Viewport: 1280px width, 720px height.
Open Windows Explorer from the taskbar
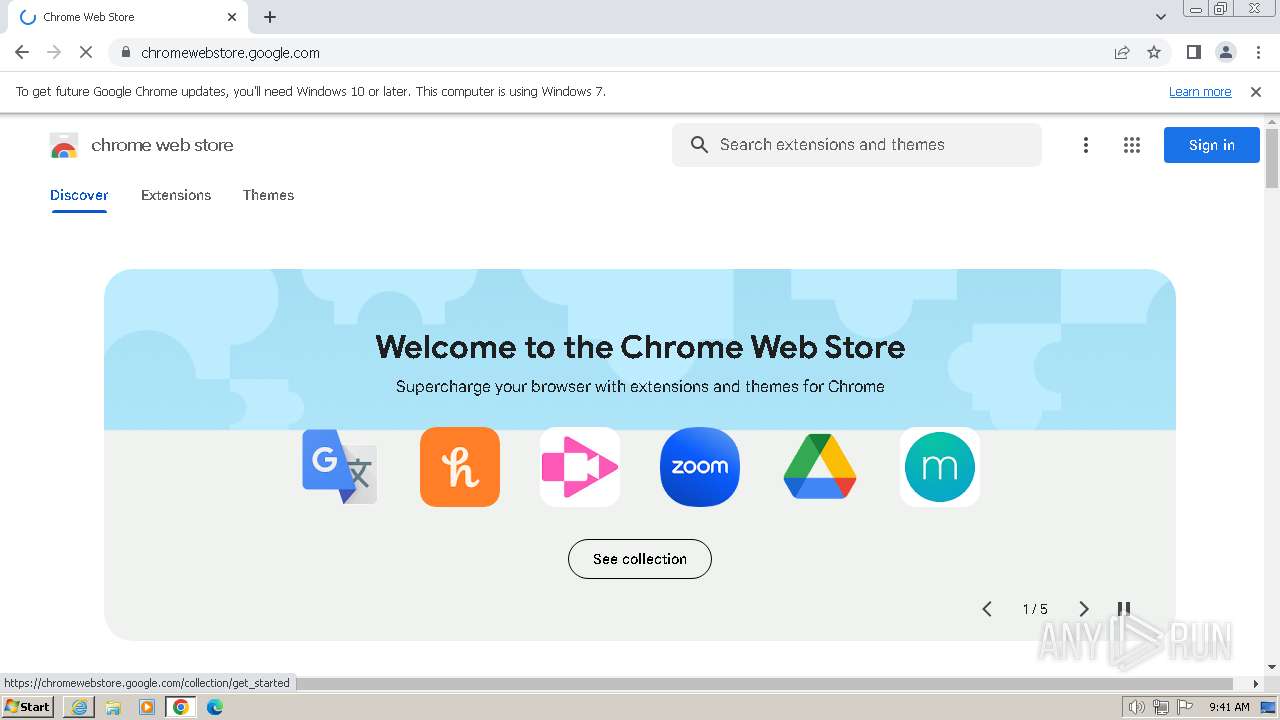[113, 707]
